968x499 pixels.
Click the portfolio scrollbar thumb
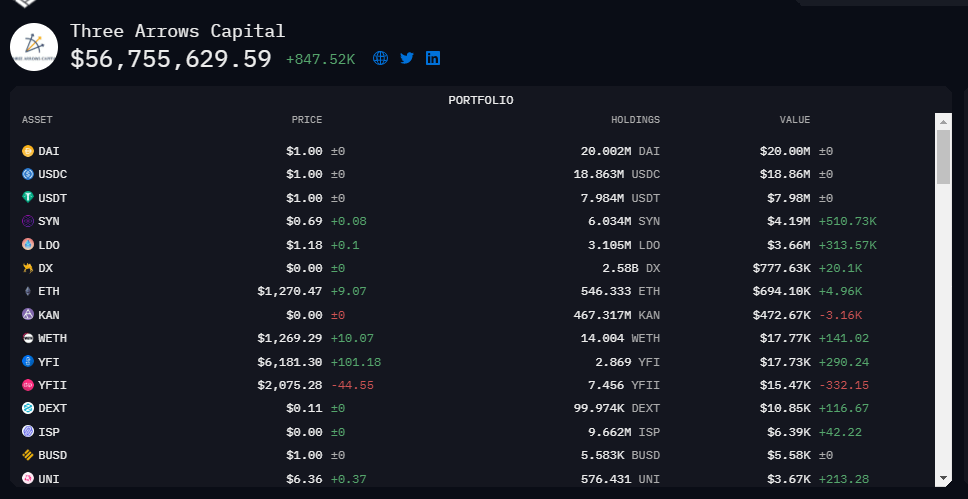(943, 157)
